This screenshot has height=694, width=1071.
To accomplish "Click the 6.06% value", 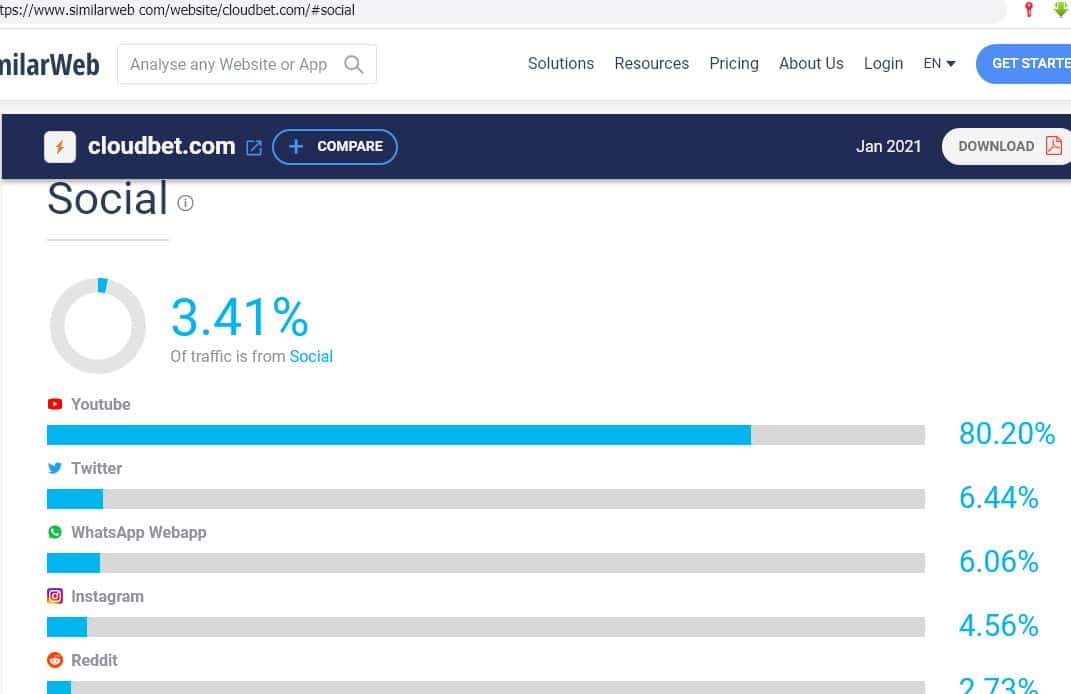I will [x=999, y=561].
